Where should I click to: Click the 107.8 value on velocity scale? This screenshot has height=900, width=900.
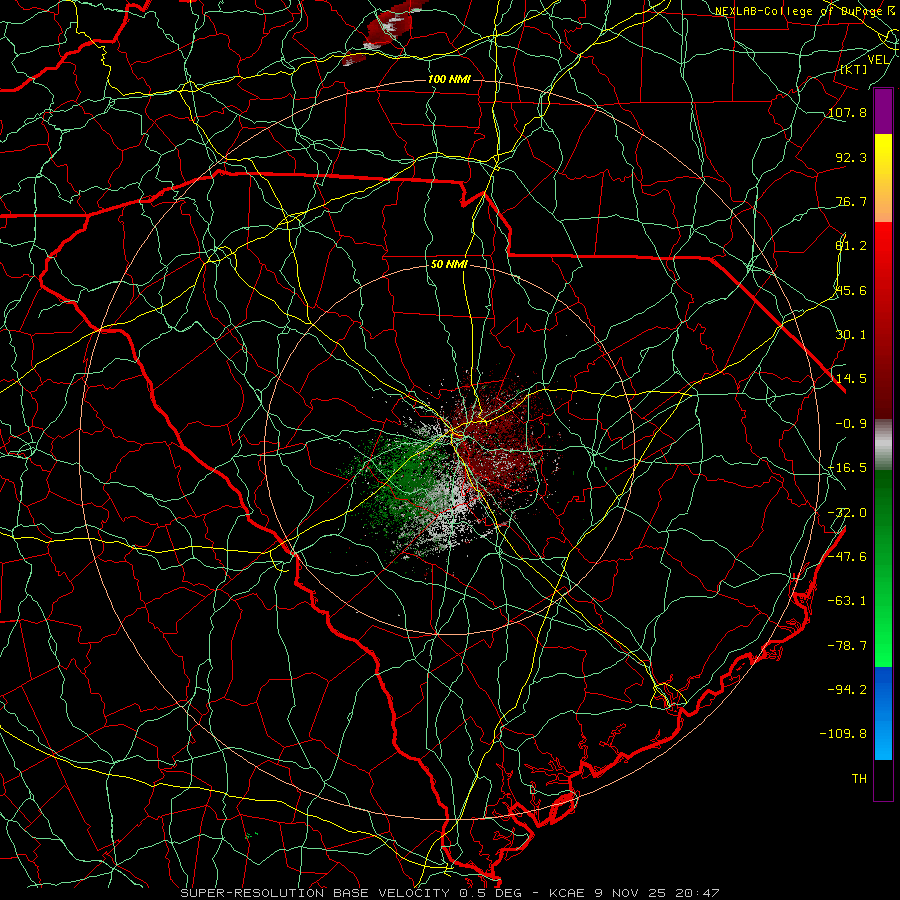tap(847, 112)
